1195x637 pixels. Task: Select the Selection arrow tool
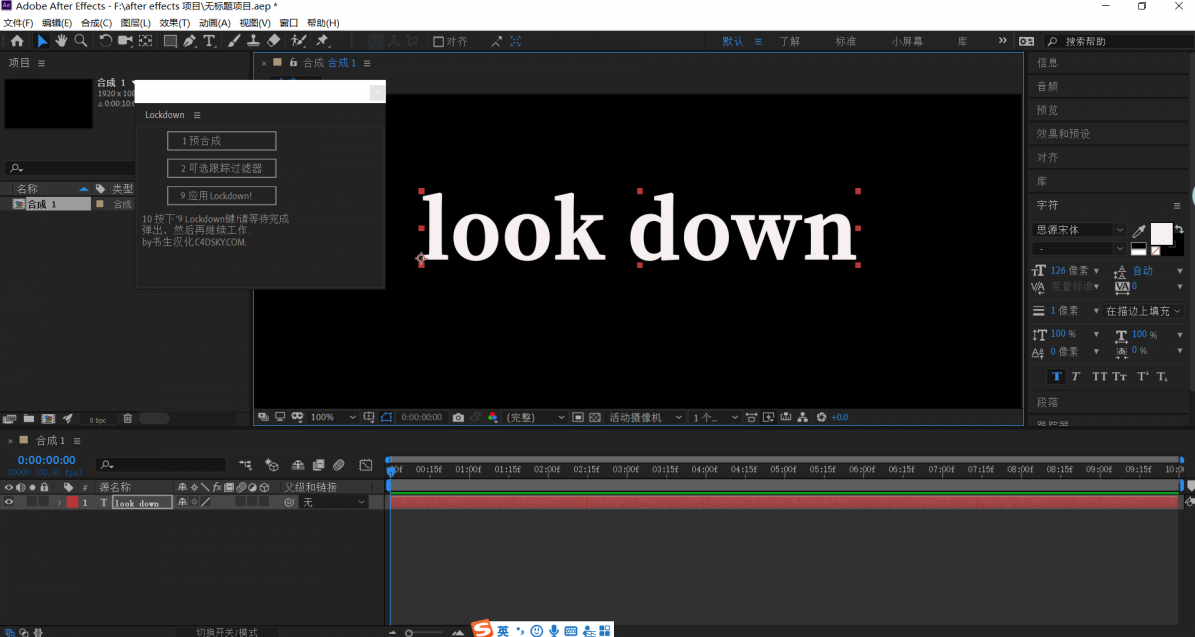tap(42, 41)
